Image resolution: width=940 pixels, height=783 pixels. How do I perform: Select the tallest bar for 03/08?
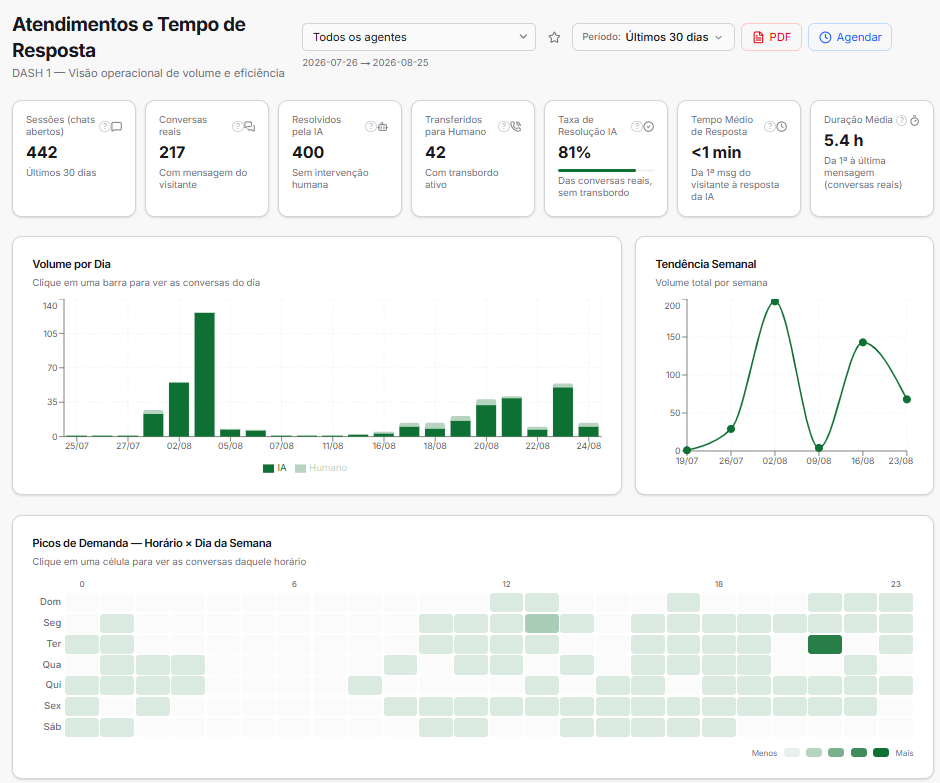click(204, 375)
